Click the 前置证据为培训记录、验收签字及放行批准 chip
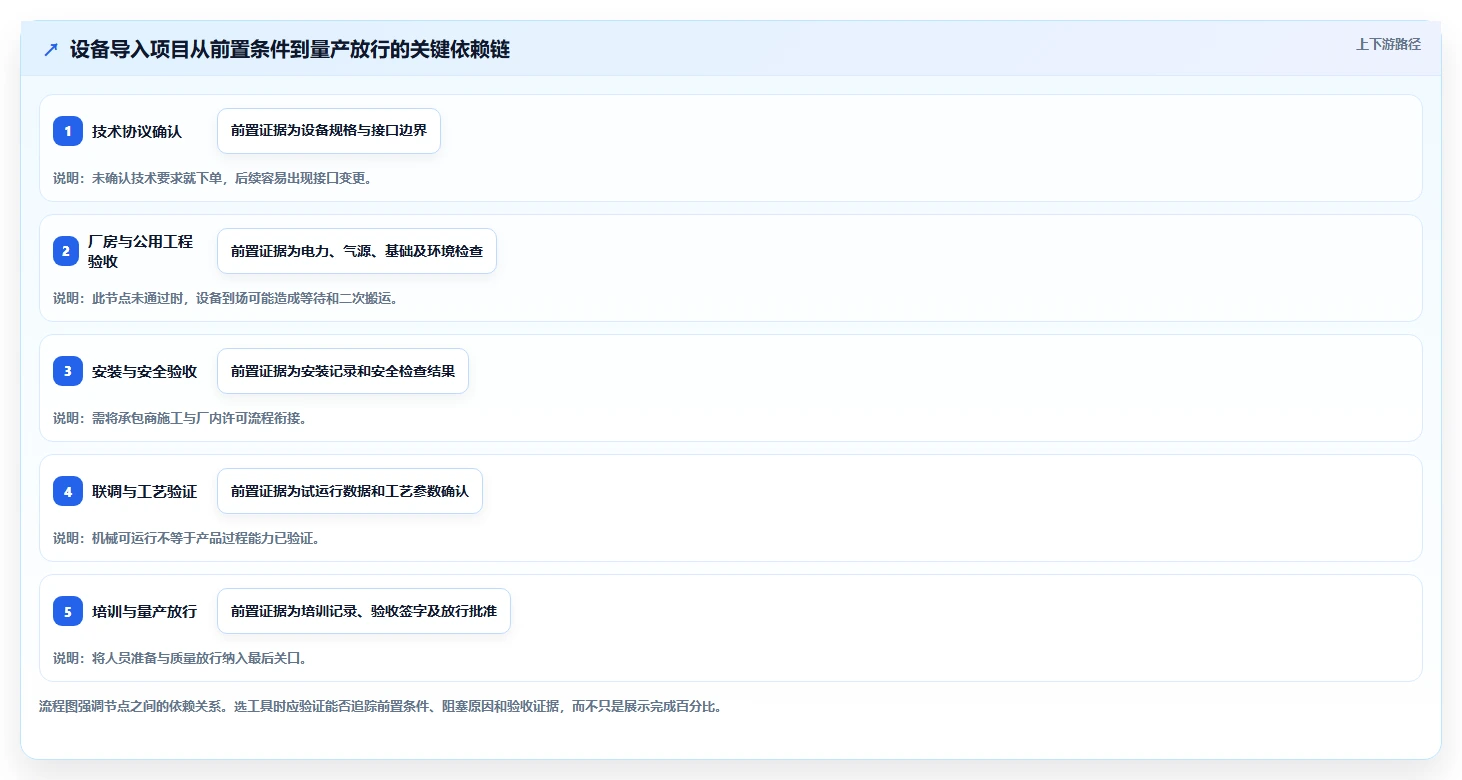 364,611
